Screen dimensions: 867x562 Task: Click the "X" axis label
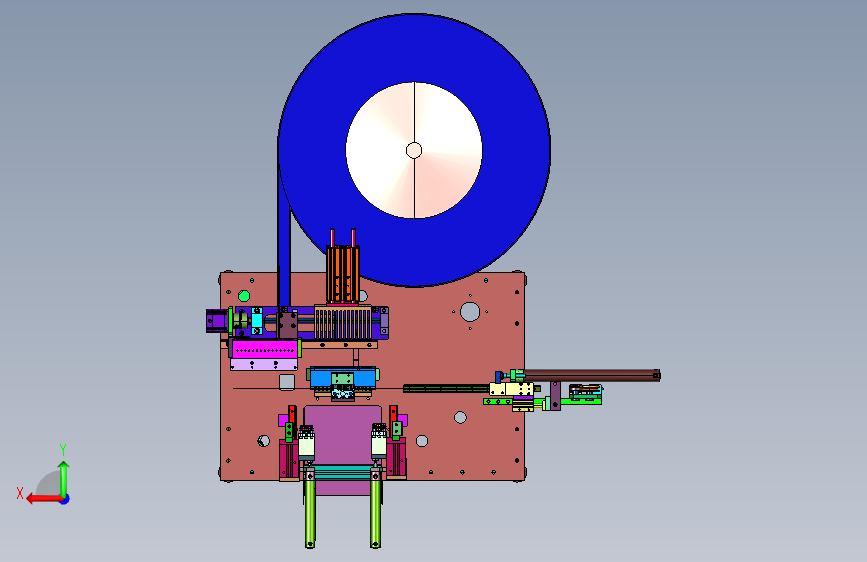20,493
